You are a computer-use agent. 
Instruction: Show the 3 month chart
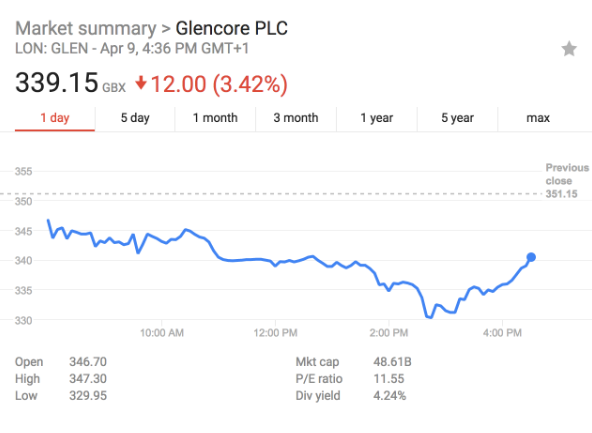click(296, 118)
